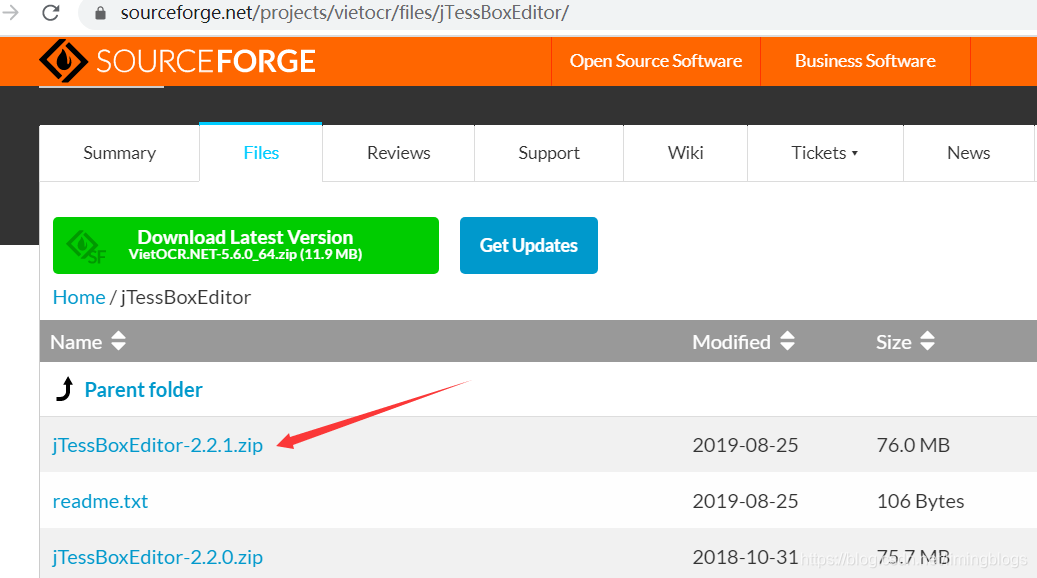This screenshot has height=578, width=1037.
Task: Sort files by Name column arrows
Action: (118, 341)
